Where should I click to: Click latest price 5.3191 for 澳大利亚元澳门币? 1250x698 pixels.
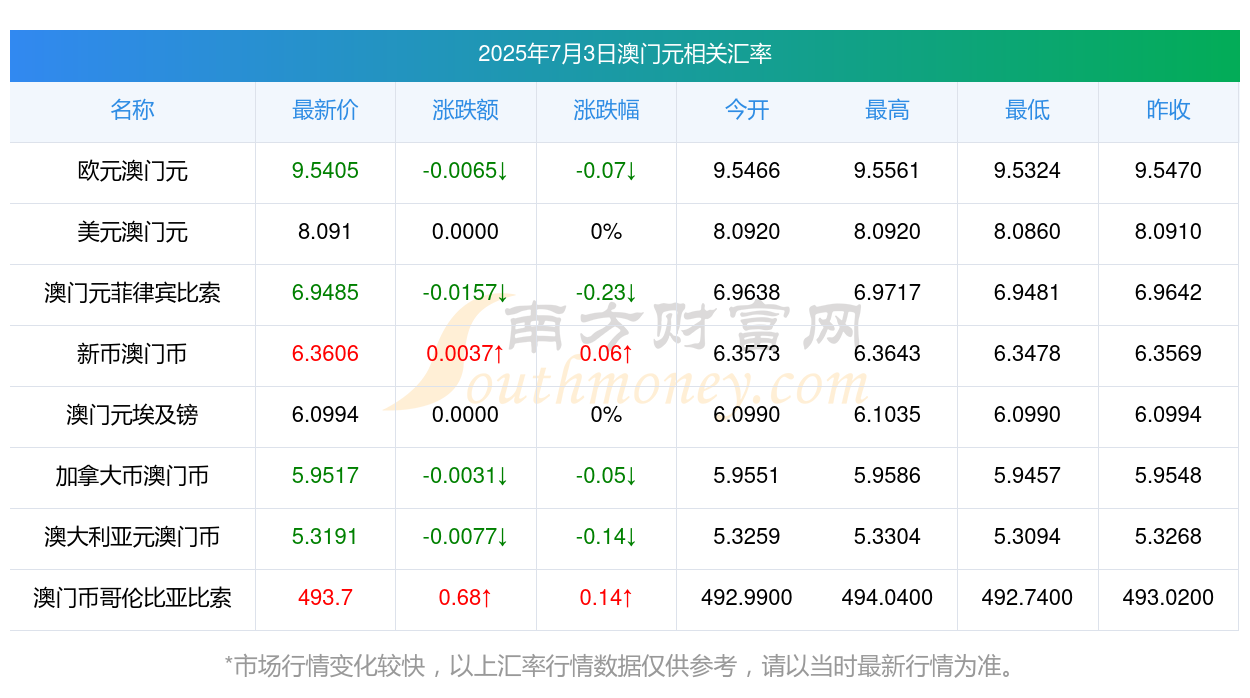[x=325, y=537]
